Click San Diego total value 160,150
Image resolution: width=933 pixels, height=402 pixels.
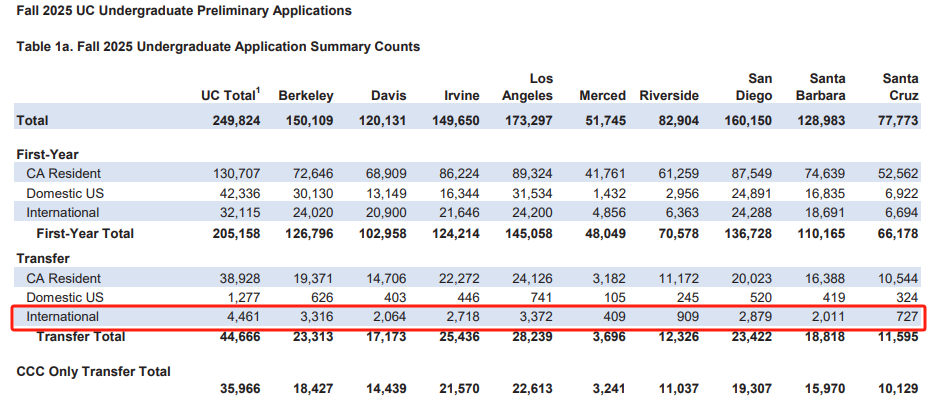[748, 121]
